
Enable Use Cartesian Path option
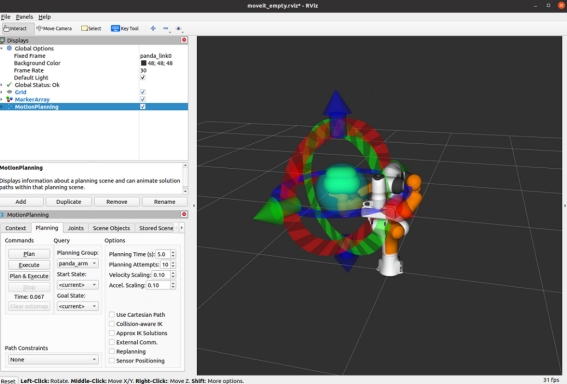pos(112,315)
